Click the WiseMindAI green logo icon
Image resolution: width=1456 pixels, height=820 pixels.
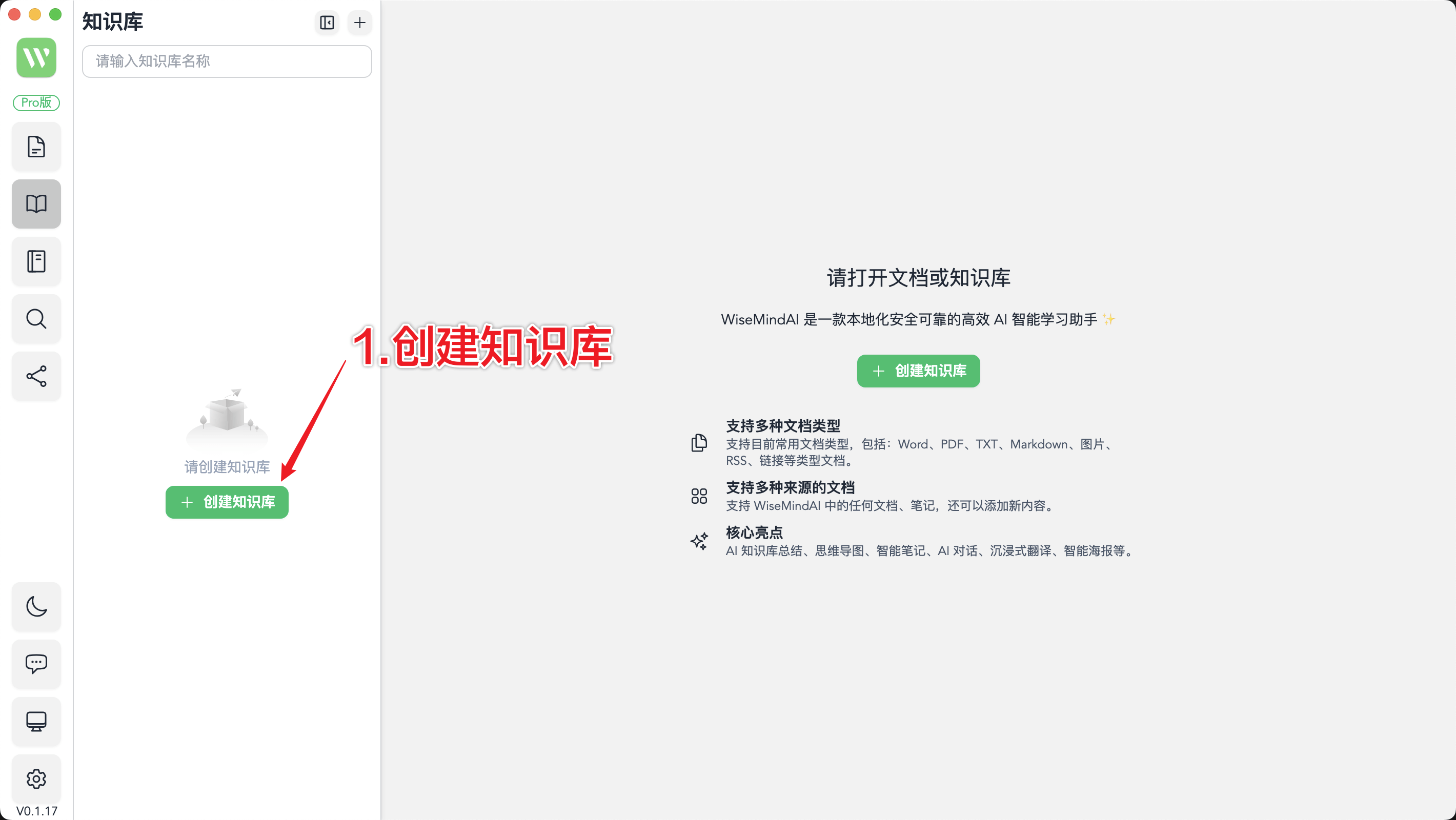pos(36,57)
